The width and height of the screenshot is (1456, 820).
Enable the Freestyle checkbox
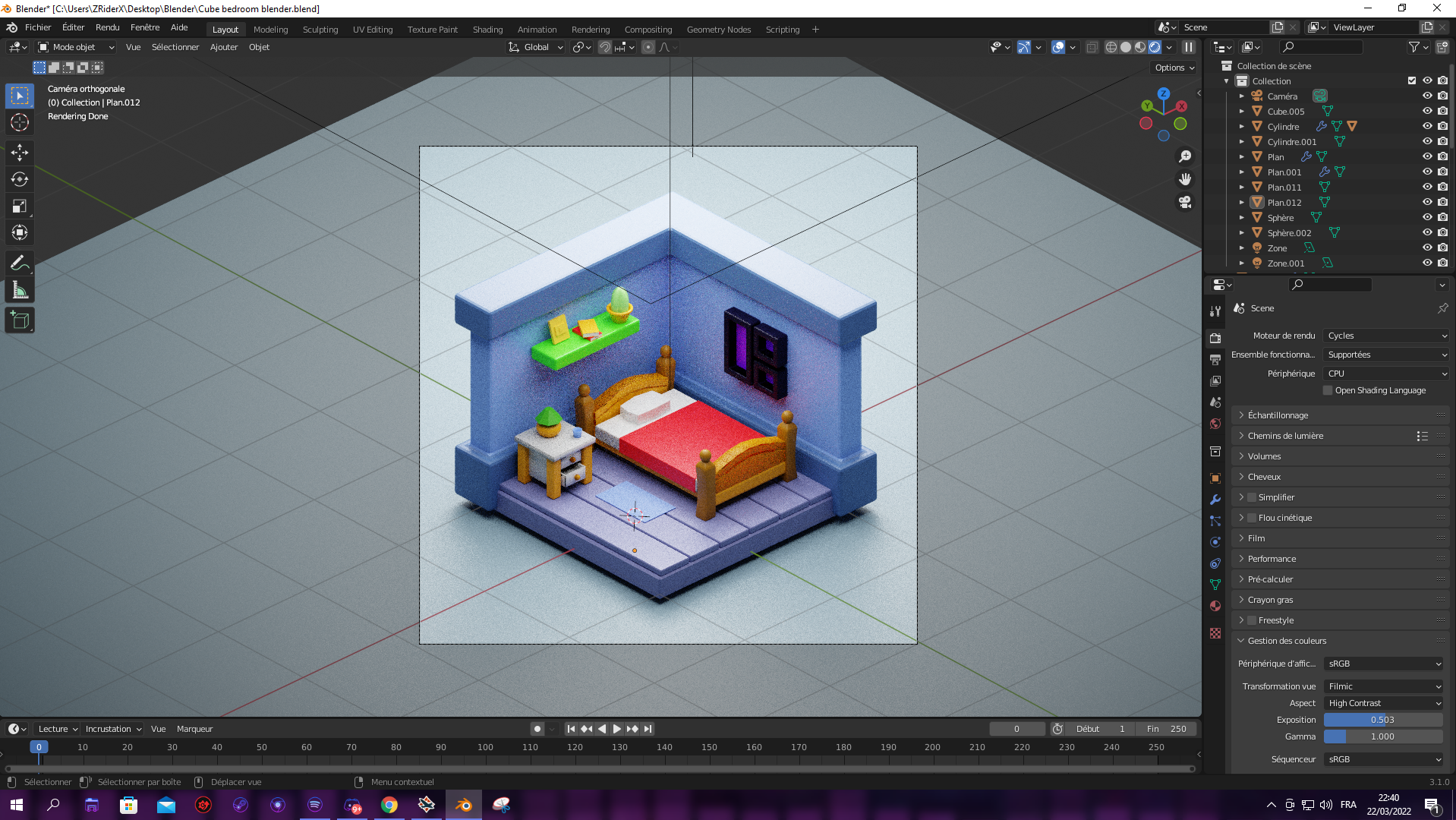[1252, 620]
